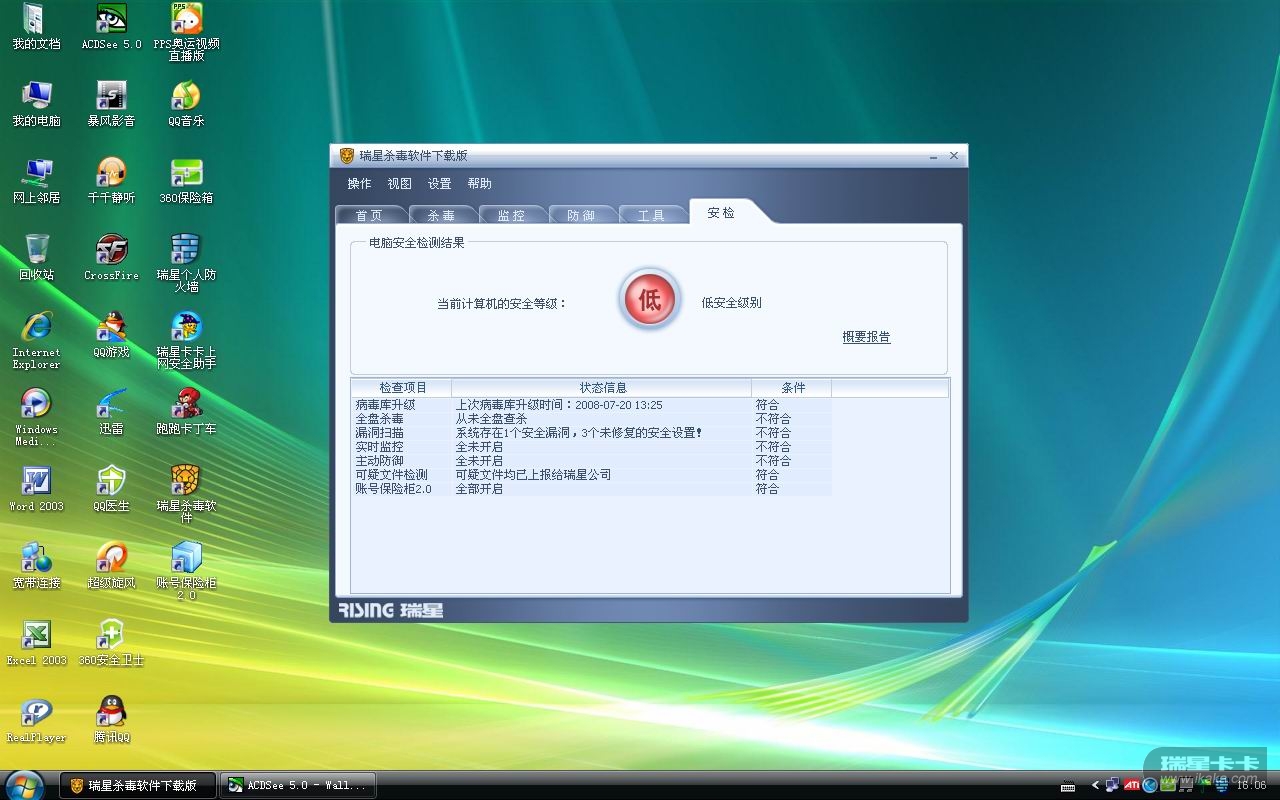
Task: Select the 主动防御 row in the check list
Action: 592,461
